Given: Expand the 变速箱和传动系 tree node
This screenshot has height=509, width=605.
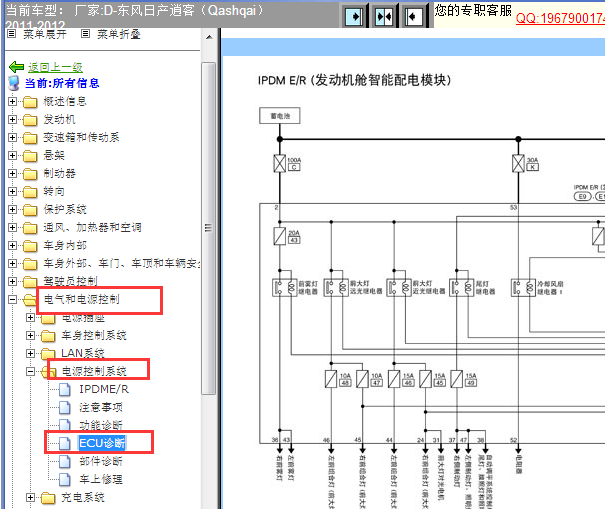Looking at the screenshot, I should click(x=12, y=137).
